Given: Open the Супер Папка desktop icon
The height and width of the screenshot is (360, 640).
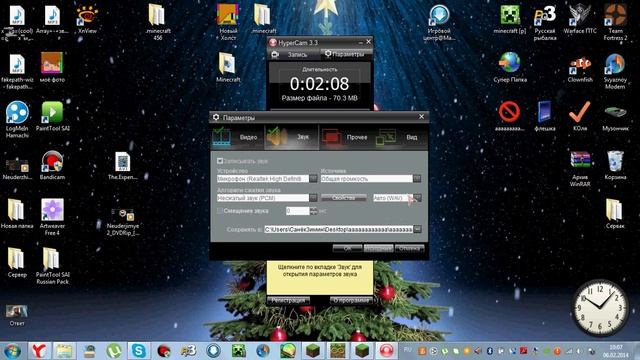Looking at the screenshot, I should (510, 68).
